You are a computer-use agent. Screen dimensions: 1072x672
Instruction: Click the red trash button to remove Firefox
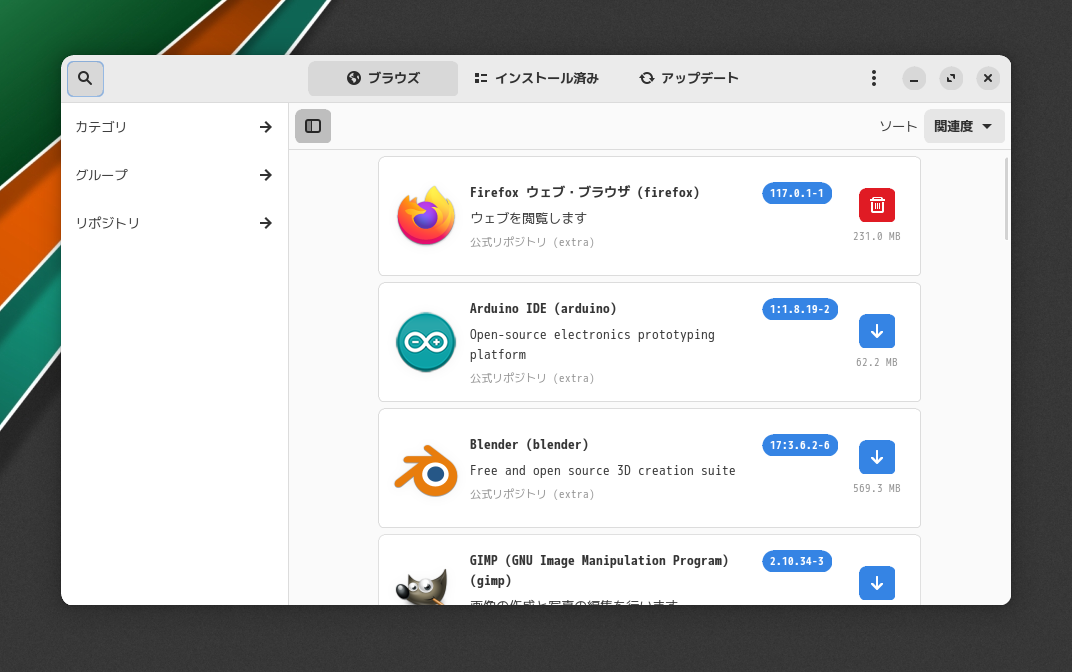point(877,205)
